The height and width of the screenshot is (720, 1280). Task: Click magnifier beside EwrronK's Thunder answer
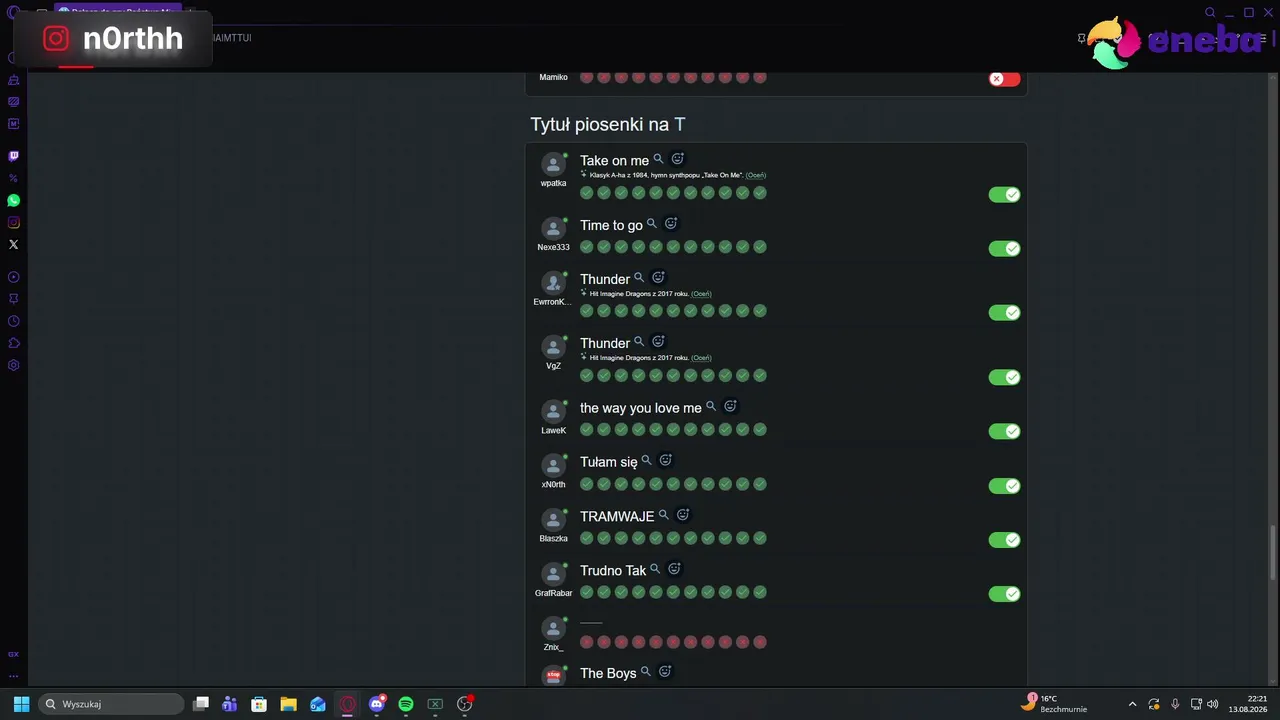pyautogui.click(x=639, y=278)
